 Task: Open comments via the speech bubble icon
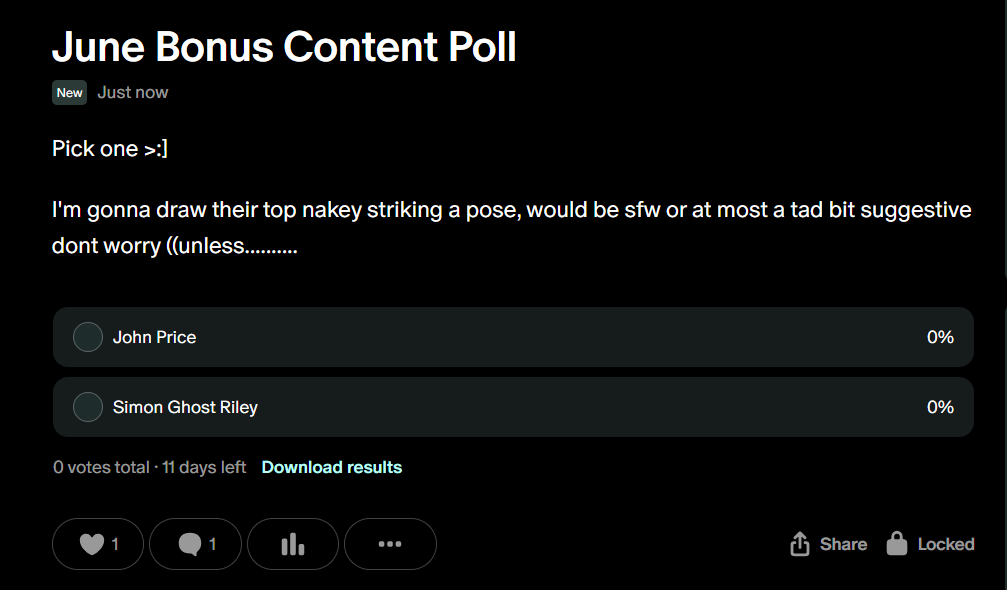pyautogui.click(x=189, y=544)
